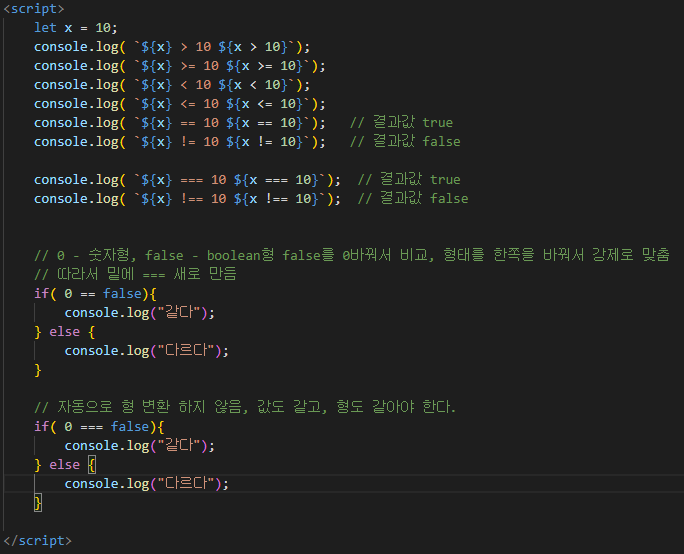Viewport: 684px width, 554px height.
Task: Click the comment '결과값 true' after x === 10
Action: coord(409,180)
